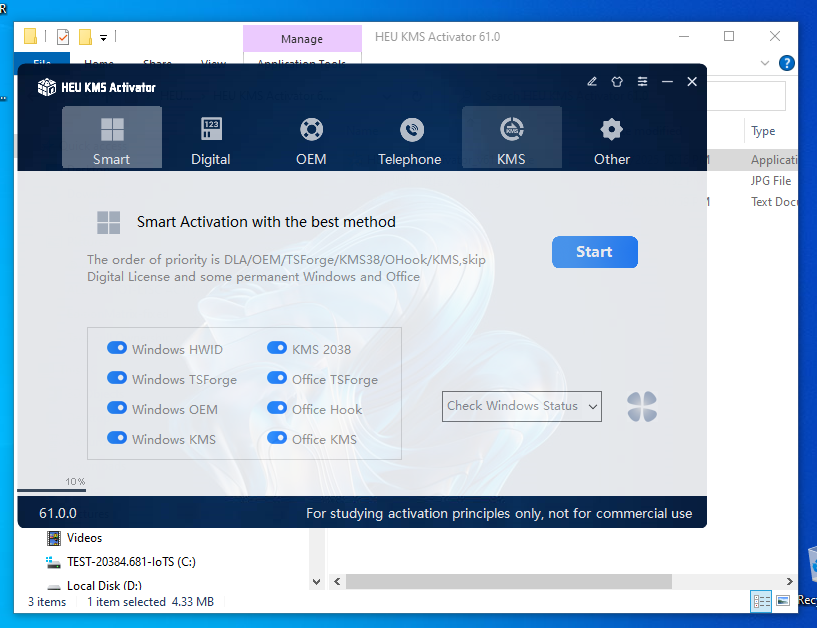
Task: Disable the Windows OEM switch
Action: click(x=117, y=408)
